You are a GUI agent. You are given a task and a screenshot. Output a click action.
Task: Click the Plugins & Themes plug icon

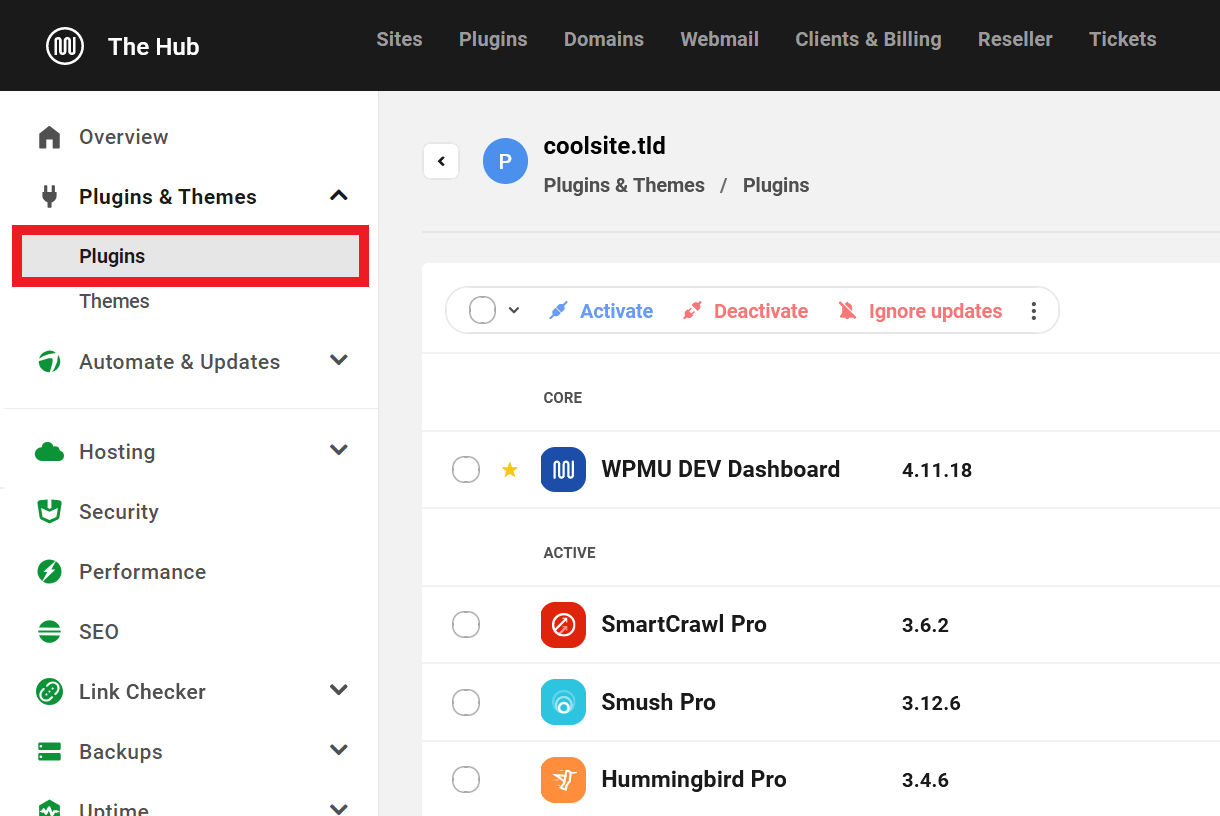click(49, 196)
